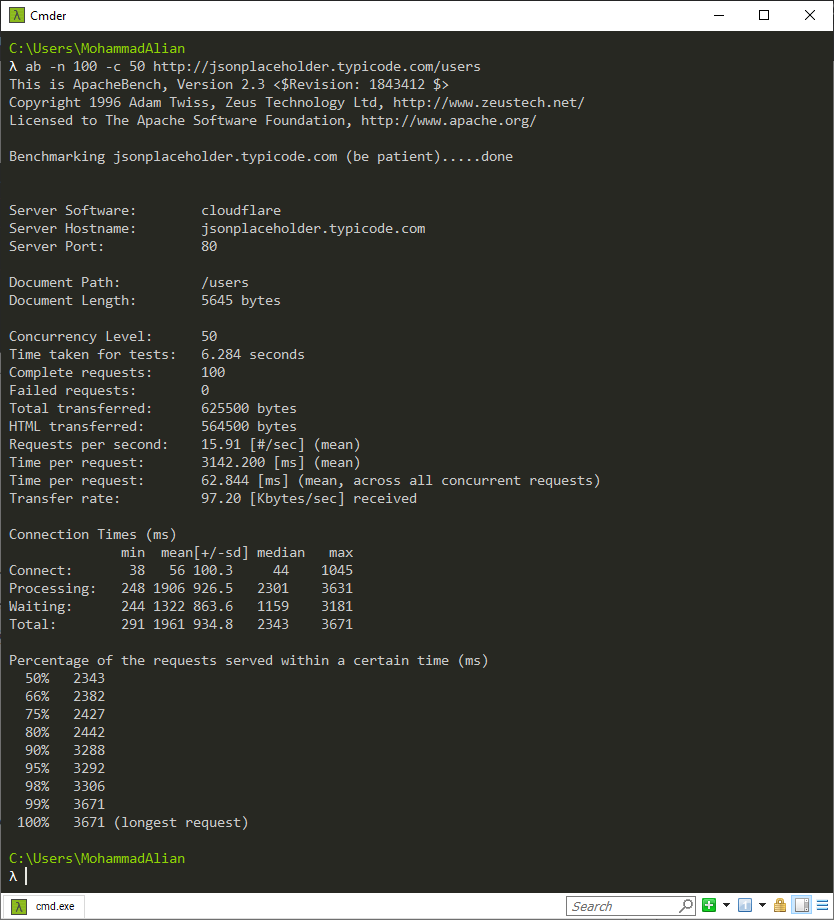Click the Cmder window title text

pyautogui.click(x=50, y=15)
